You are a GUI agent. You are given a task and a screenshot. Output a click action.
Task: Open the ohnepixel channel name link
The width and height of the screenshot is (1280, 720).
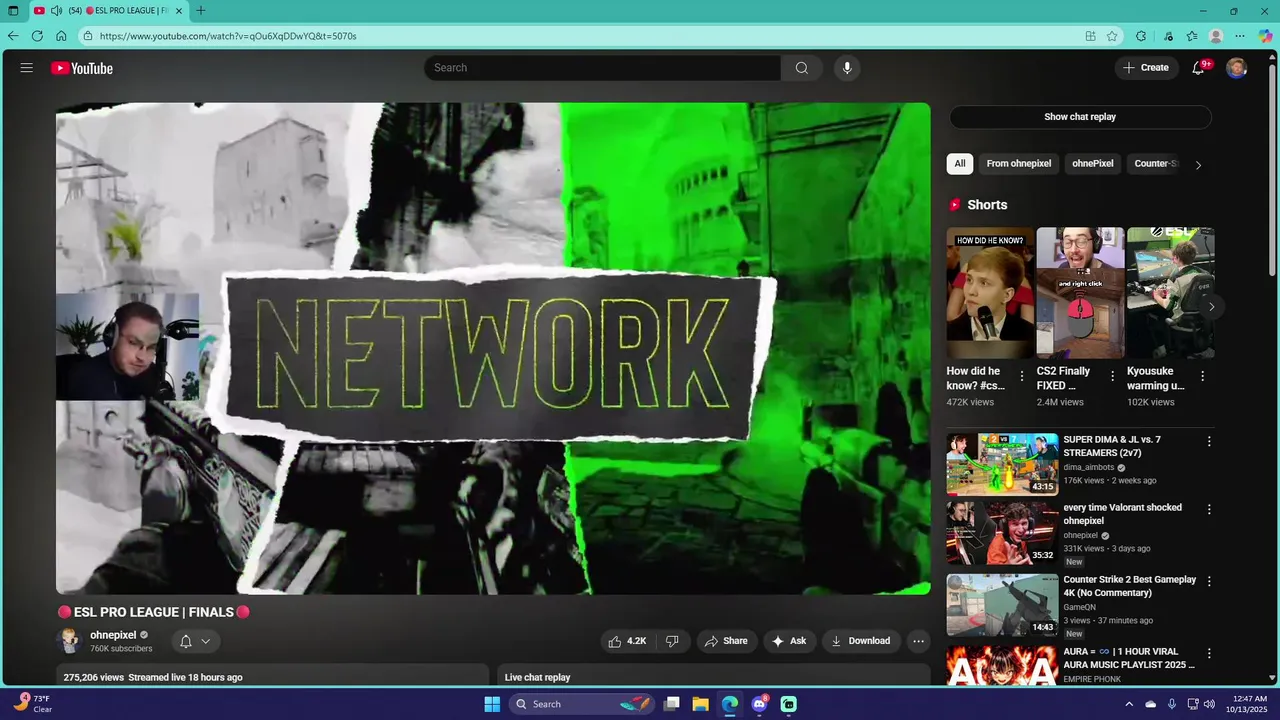113,635
